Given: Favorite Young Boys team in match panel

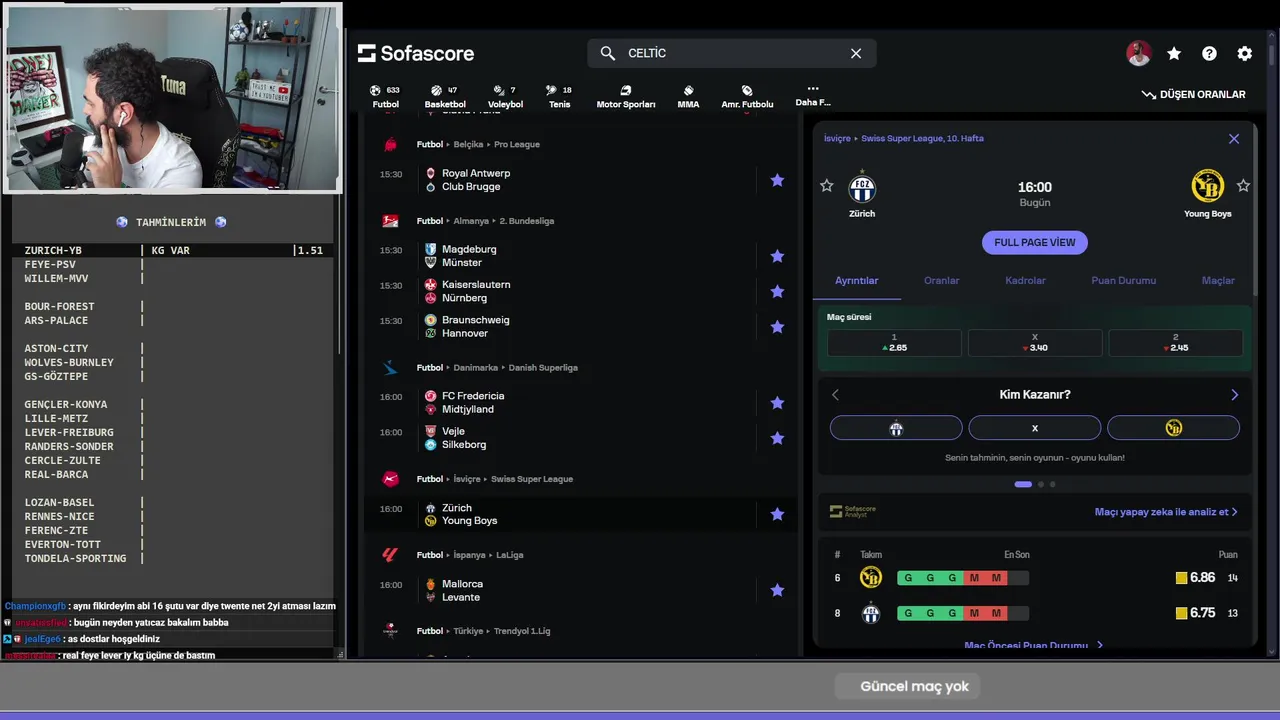Looking at the screenshot, I should (x=1243, y=186).
